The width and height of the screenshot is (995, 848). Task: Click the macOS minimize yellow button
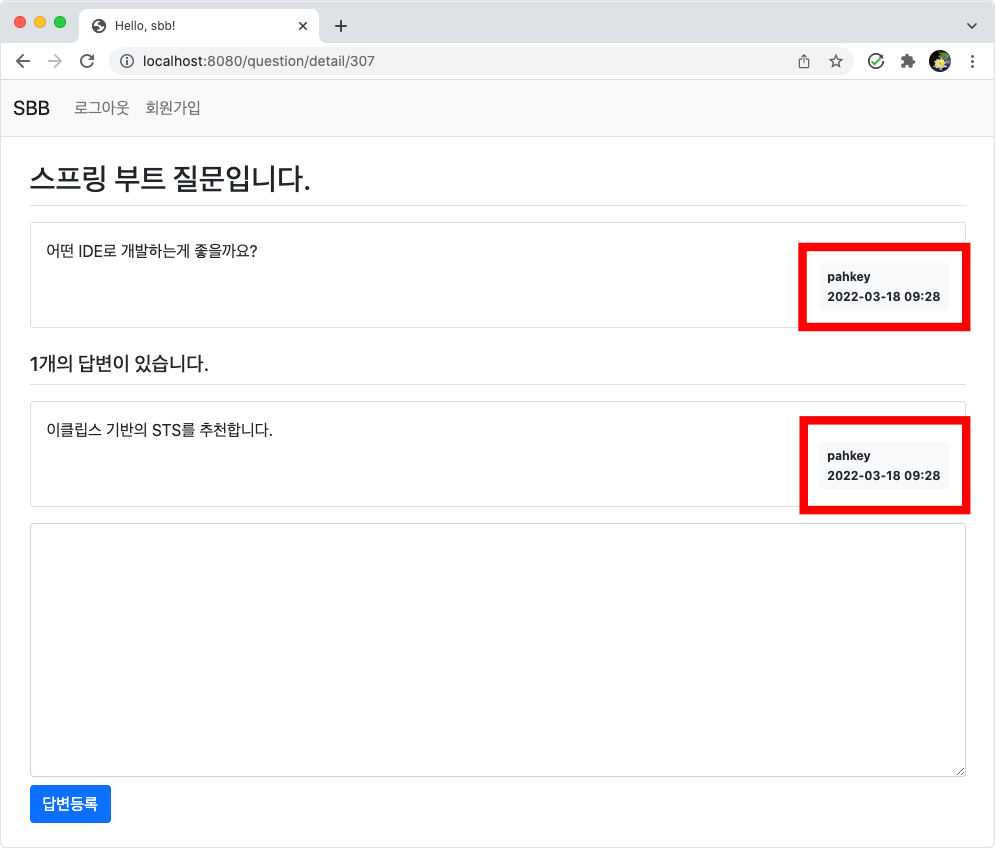coord(40,22)
